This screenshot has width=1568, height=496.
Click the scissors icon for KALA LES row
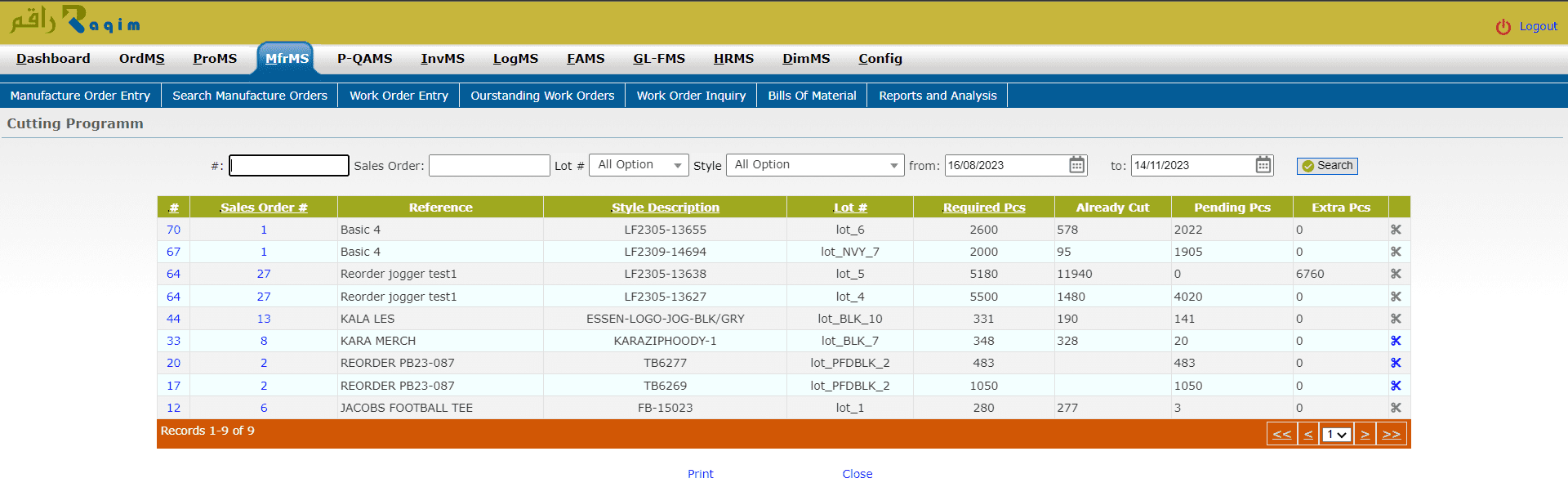(1396, 319)
